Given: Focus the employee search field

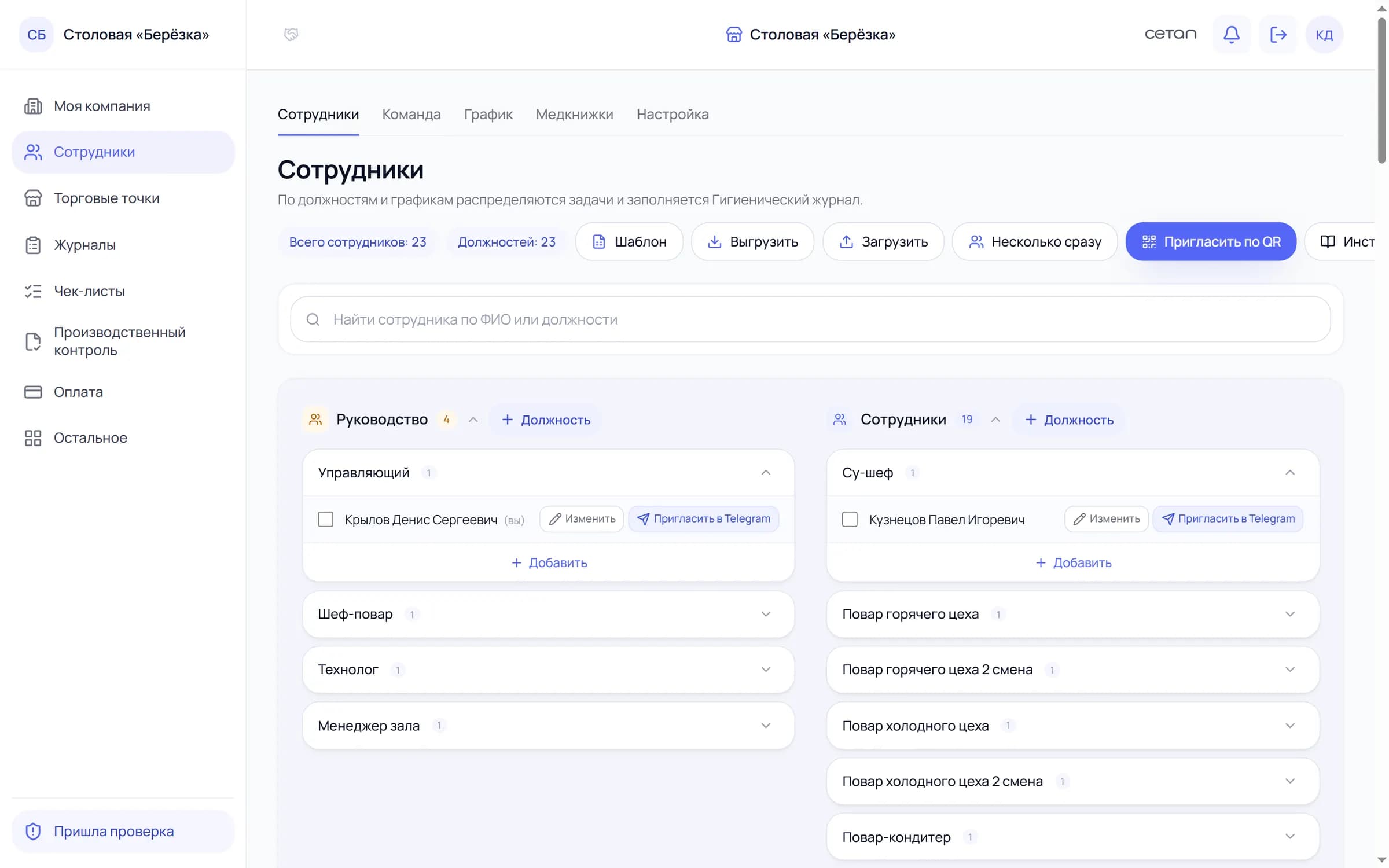Looking at the screenshot, I should click(810, 319).
